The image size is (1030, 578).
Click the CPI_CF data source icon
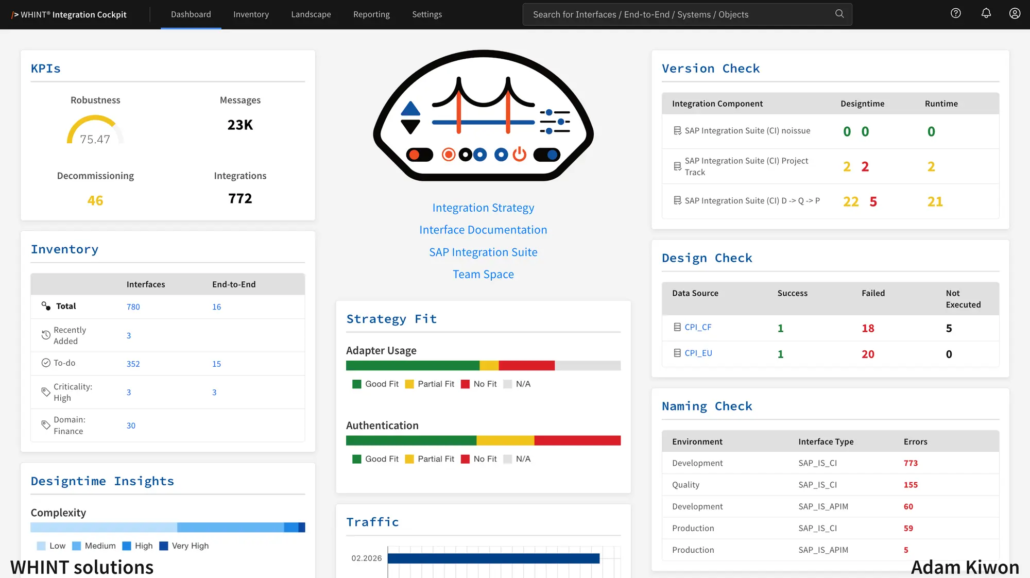coord(677,327)
